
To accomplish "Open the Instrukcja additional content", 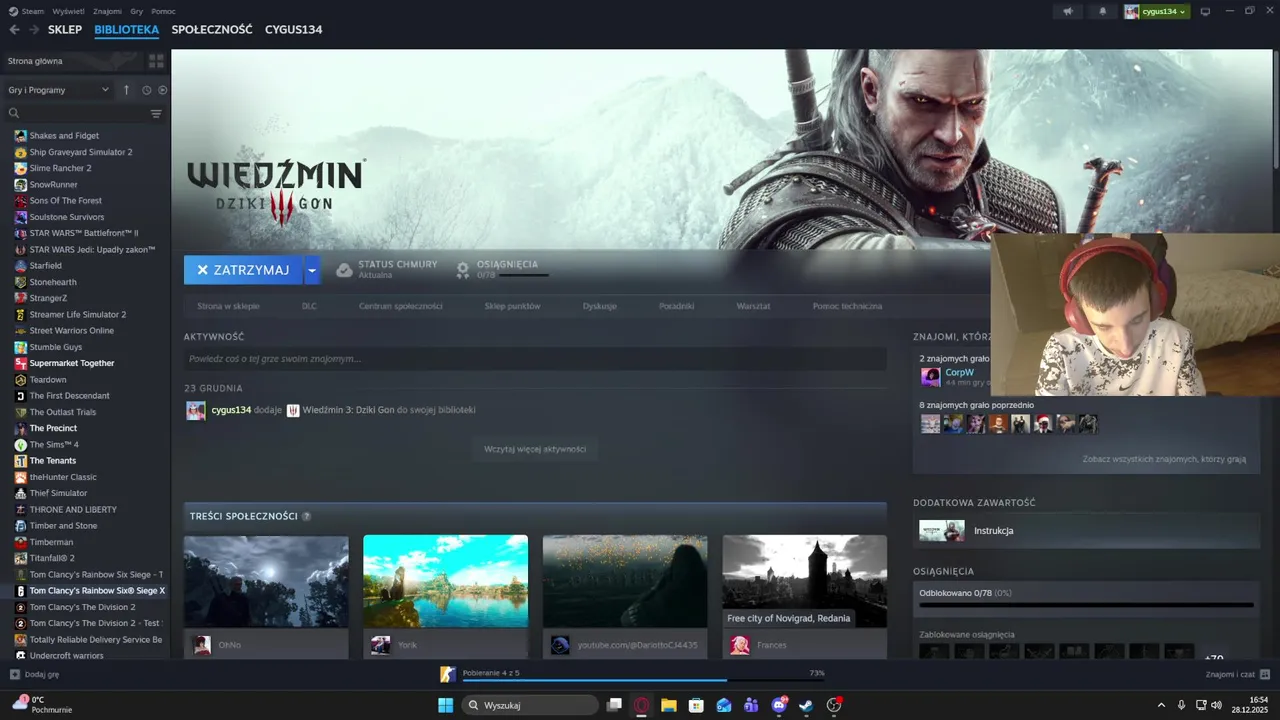I will tap(1086, 531).
